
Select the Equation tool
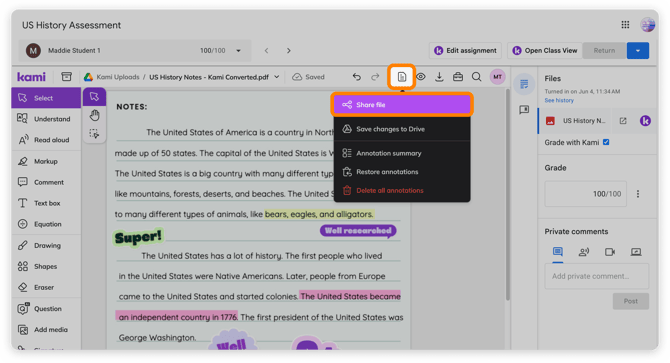(x=46, y=224)
